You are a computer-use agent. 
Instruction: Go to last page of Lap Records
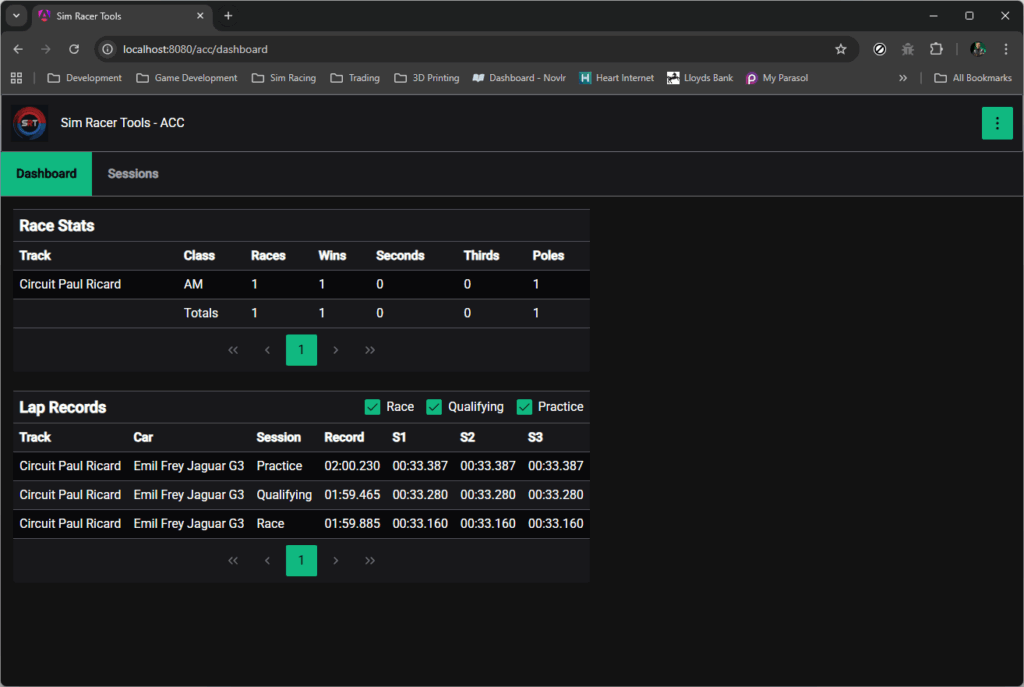point(370,561)
